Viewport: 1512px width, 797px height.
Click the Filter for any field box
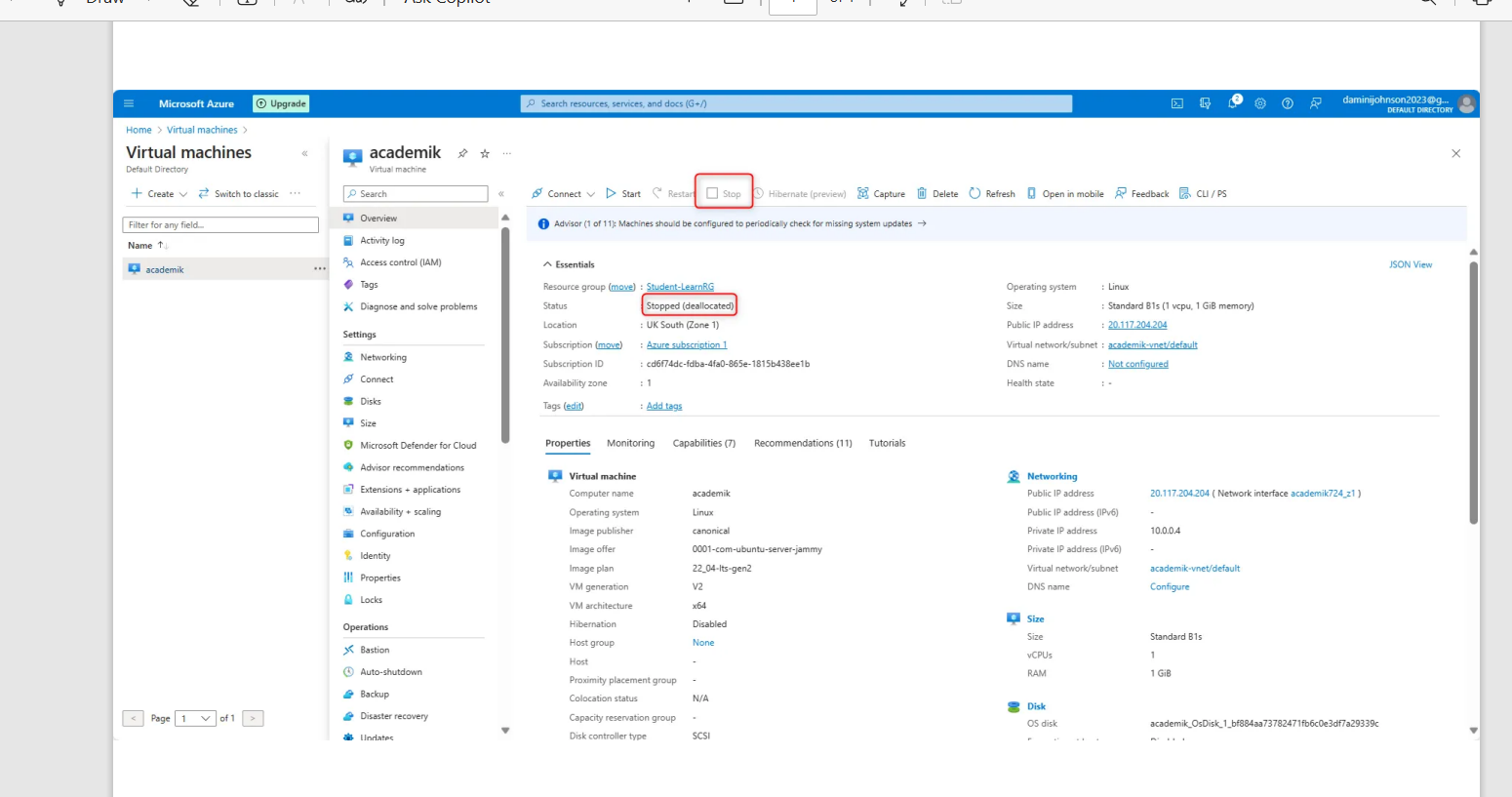[x=220, y=224]
